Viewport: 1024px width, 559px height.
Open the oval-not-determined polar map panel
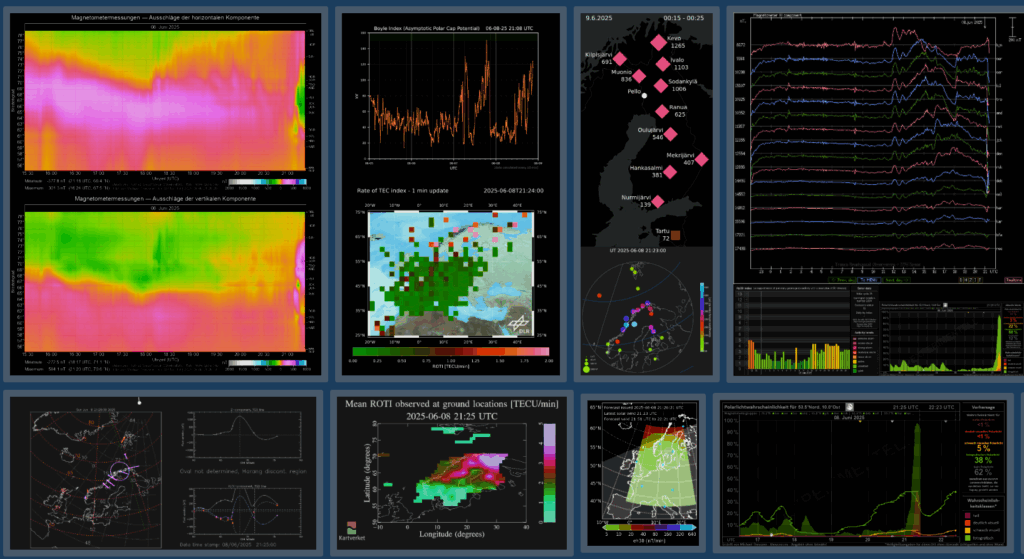coord(95,480)
